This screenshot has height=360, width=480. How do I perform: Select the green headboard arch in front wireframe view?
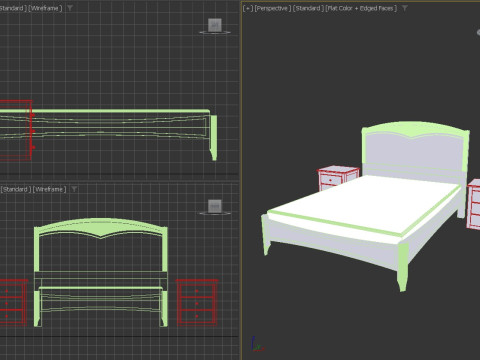click(x=101, y=227)
